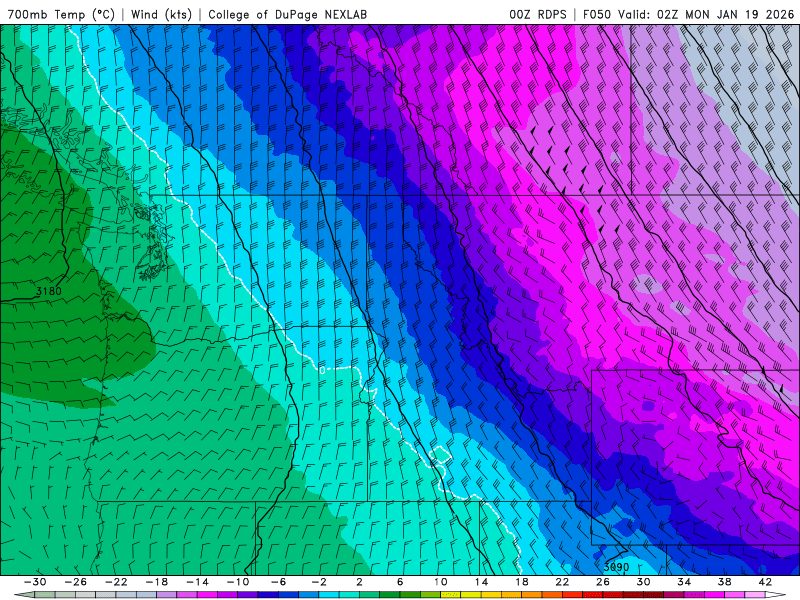Click the positive "6" color scale label

pos(400,582)
